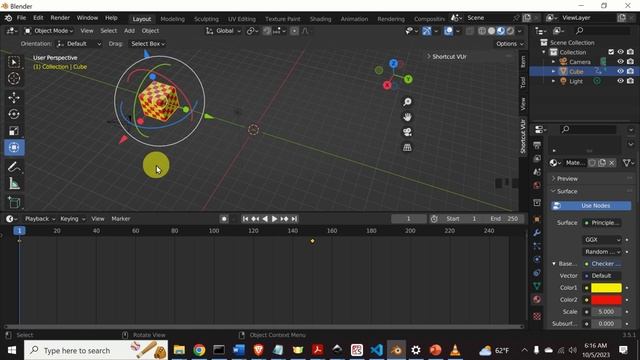Click the Y axis on navigation gizmo
Image resolution: width=640 pixels, height=360 pixels.
(x=408, y=79)
